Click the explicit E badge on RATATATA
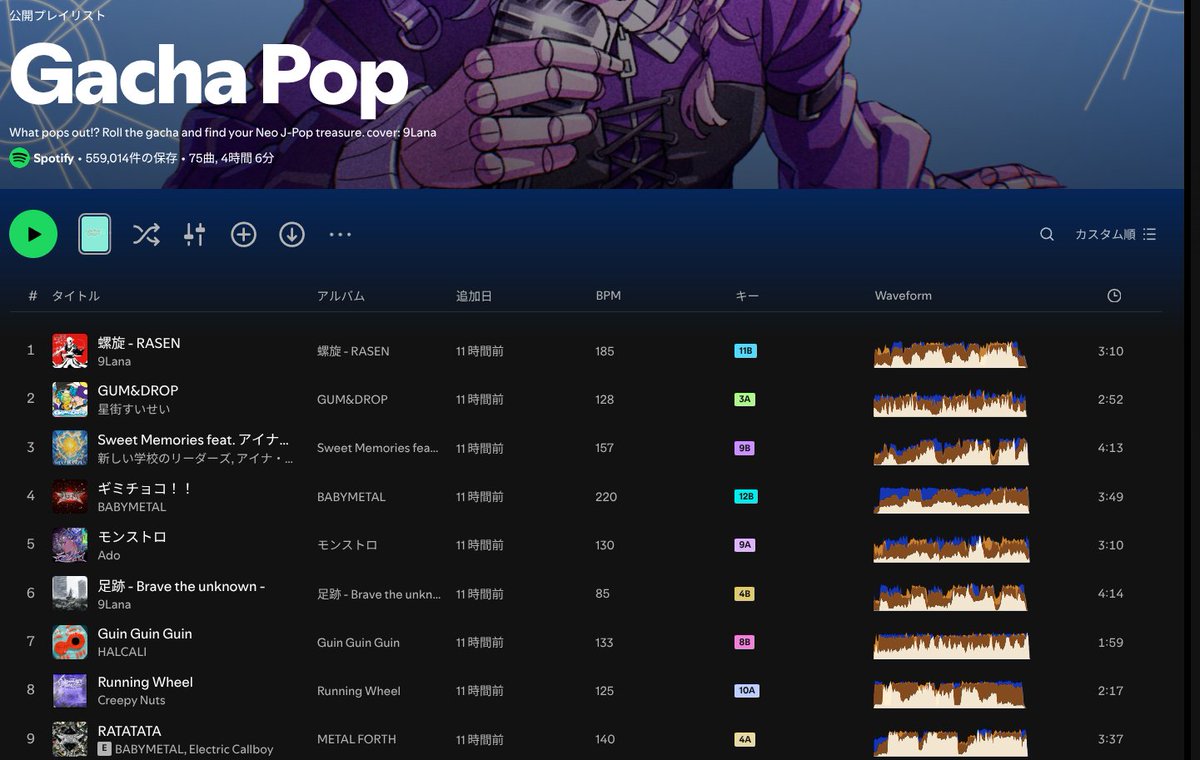 pos(104,748)
